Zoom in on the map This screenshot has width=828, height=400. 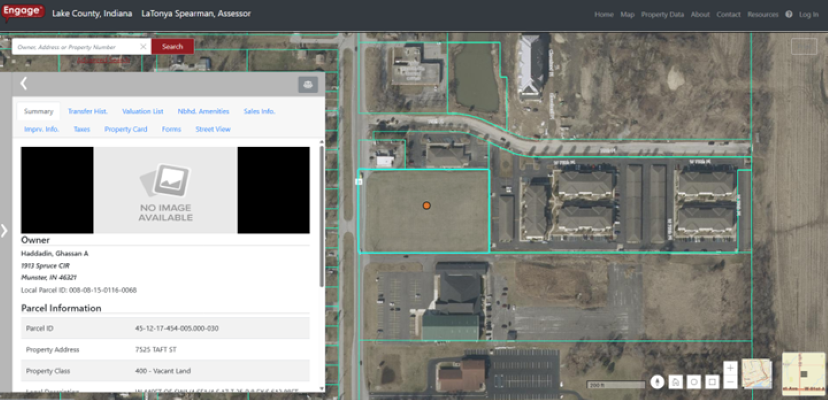(730, 368)
